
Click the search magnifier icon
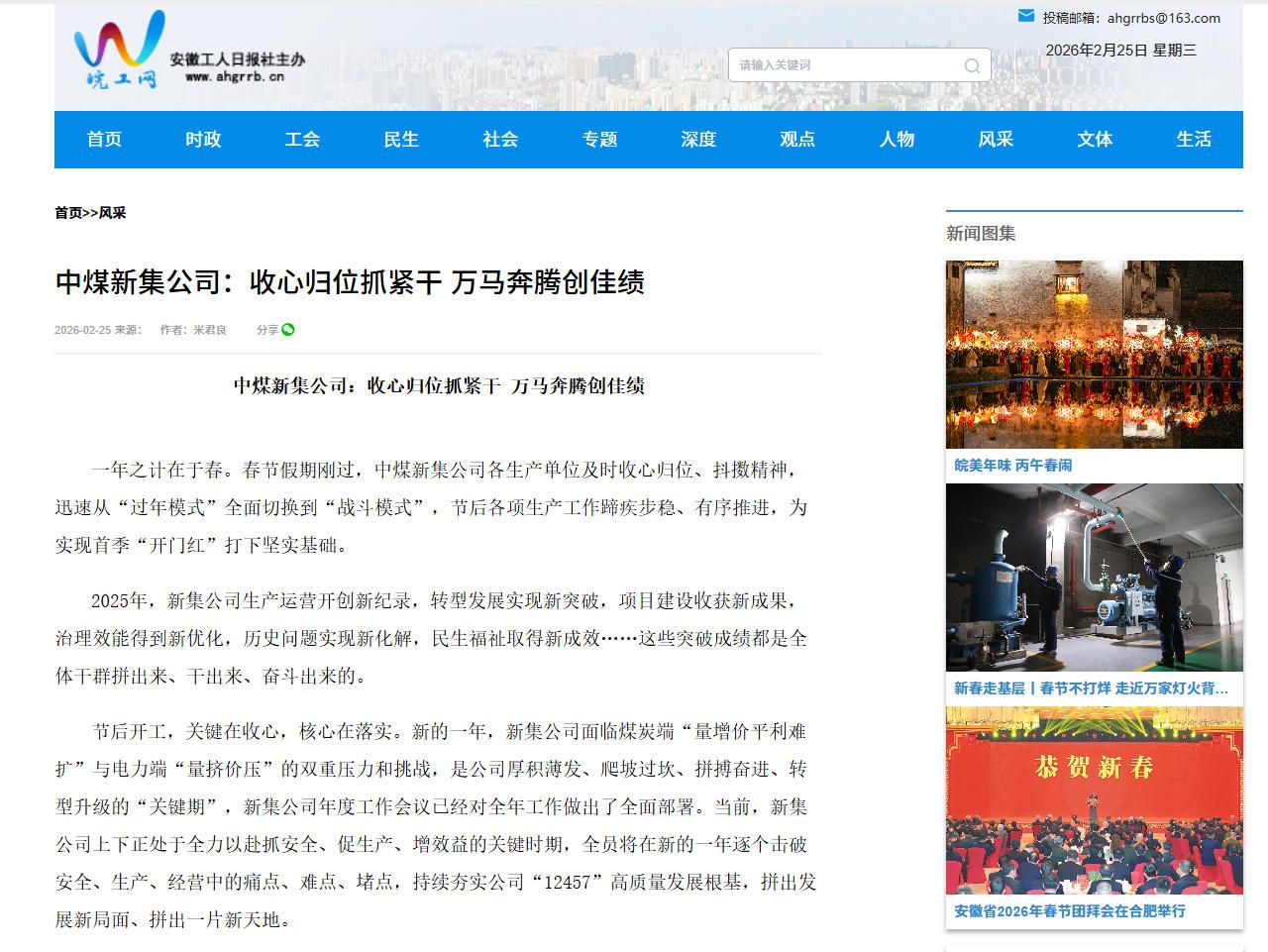[x=972, y=65]
